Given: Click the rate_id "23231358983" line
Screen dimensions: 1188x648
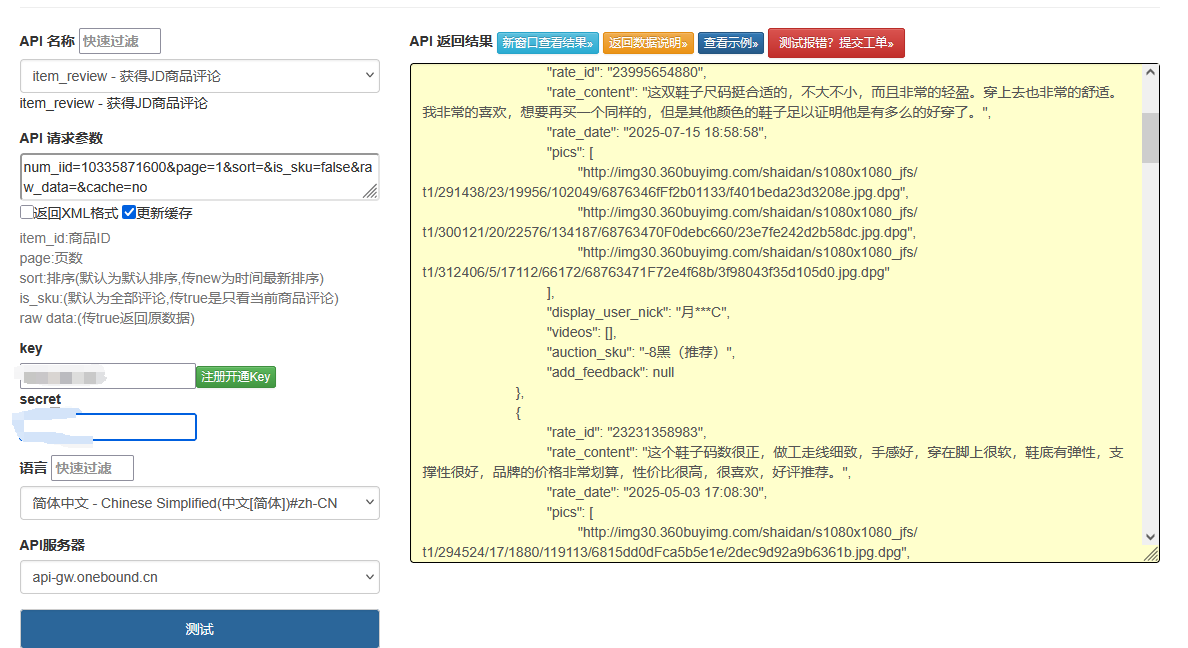Looking at the screenshot, I should [x=627, y=433].
